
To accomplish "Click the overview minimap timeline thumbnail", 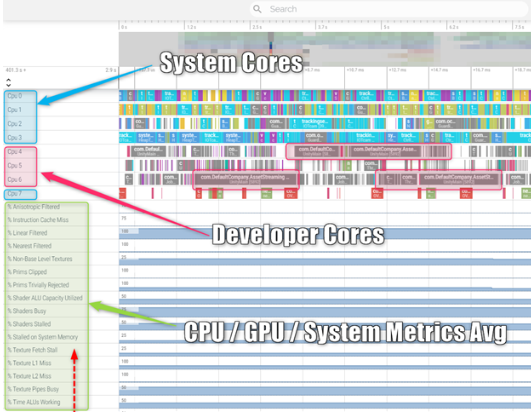I will click(324, 49).
